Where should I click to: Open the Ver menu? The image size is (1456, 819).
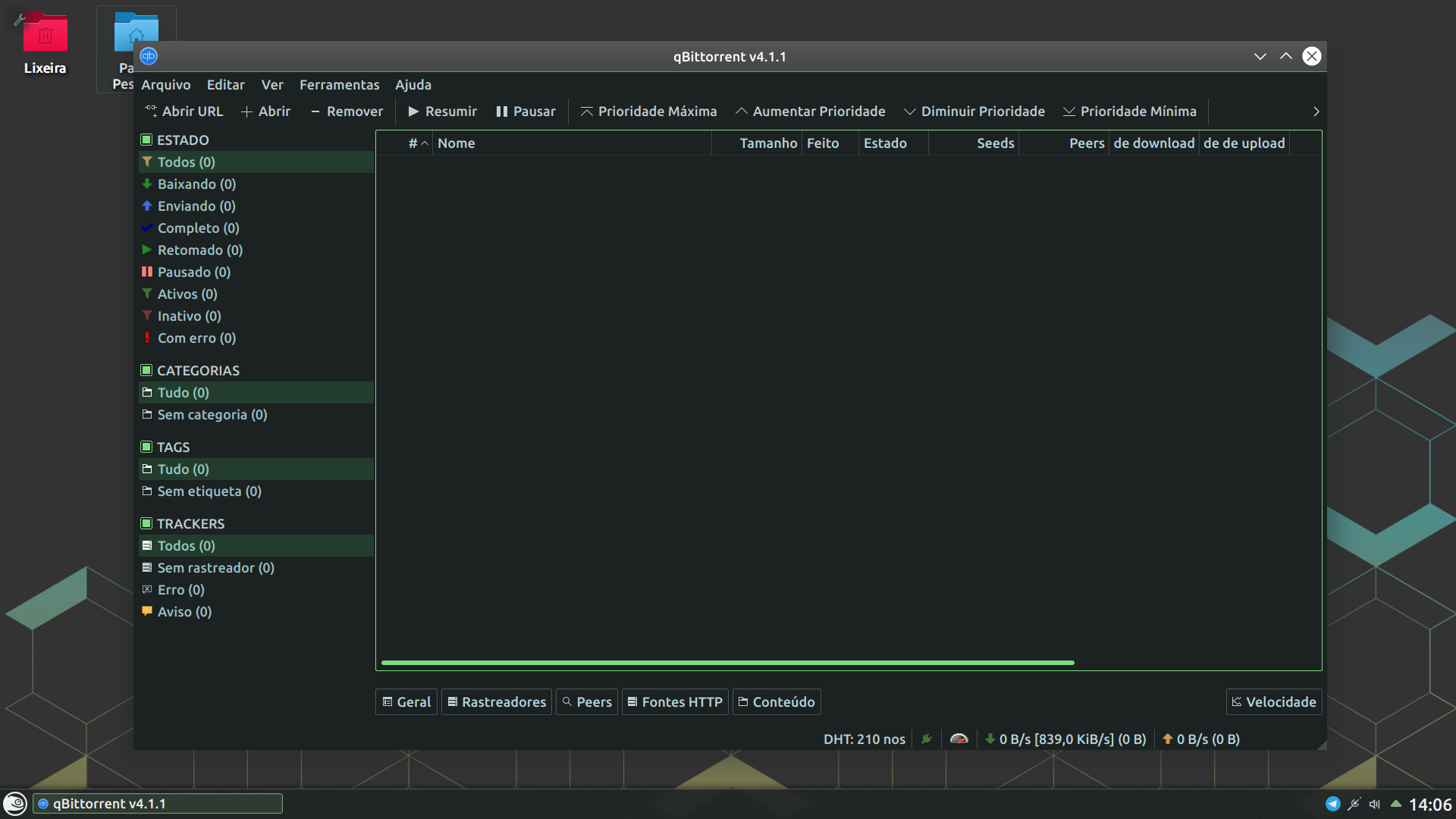(x=272, y=85)
